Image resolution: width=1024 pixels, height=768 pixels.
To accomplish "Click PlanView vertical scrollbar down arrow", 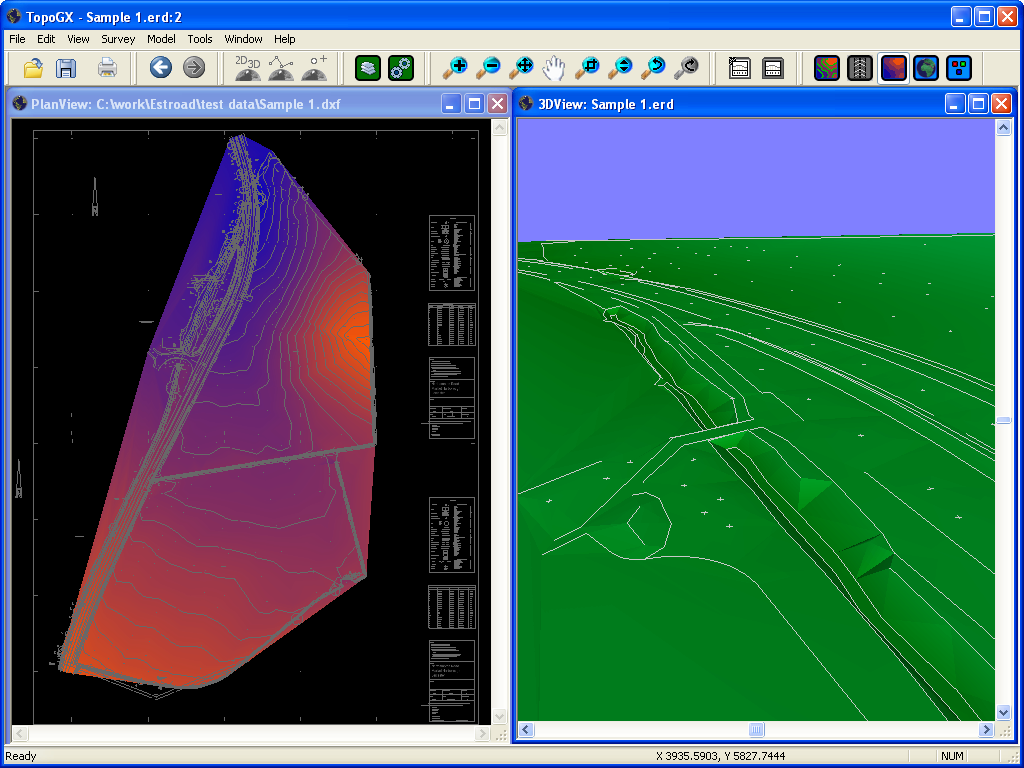I will click(x=500, y=716).
